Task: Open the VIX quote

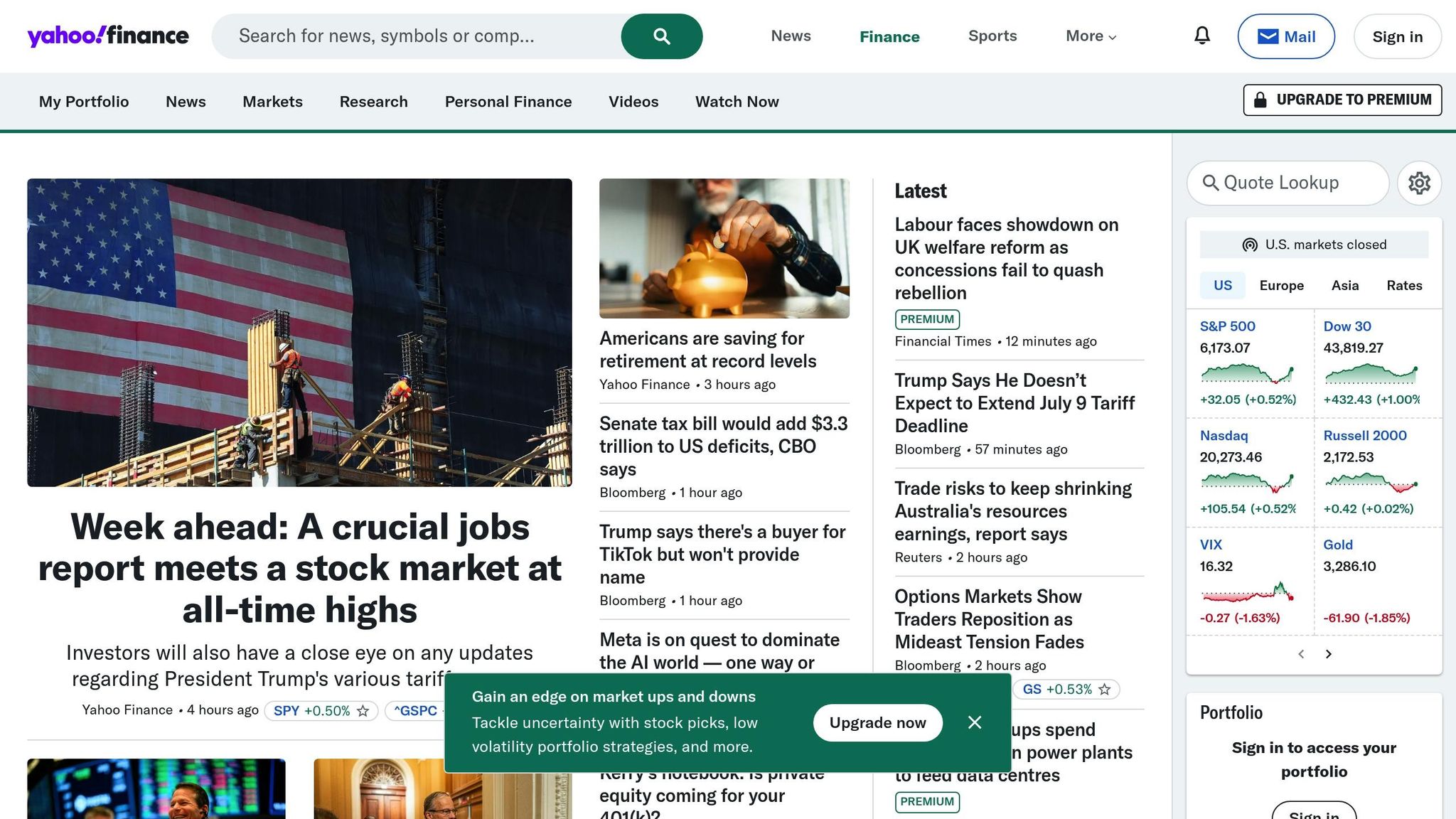Action: click(1211, 545)
